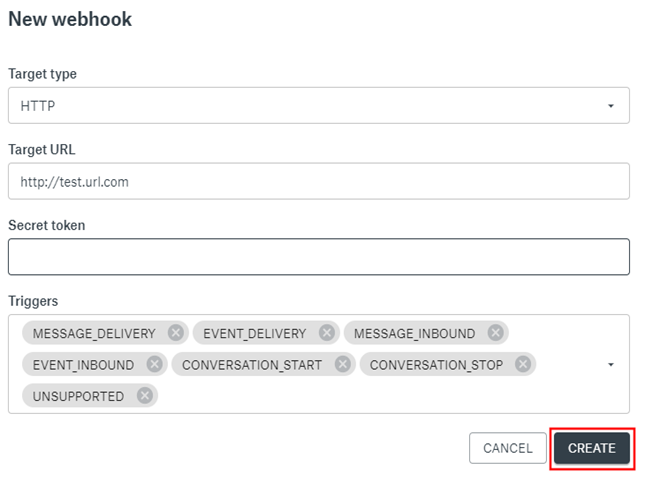Image resolution: width=645 pixels, height=485 pixels.
Task: Click the CONVERSATION_START chip label
Action: pyautogui.click(x=252, y=365)
